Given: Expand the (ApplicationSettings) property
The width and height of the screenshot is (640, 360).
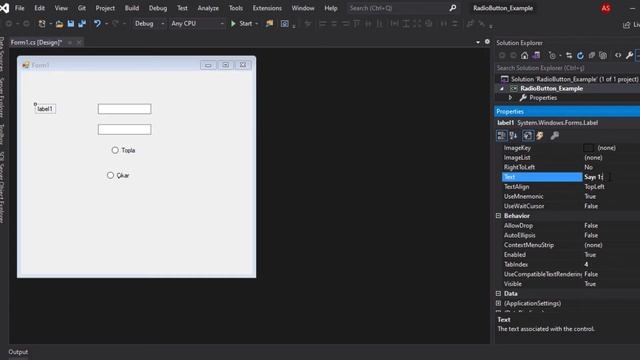Looking at the screenshot, I should pos(498,303).
